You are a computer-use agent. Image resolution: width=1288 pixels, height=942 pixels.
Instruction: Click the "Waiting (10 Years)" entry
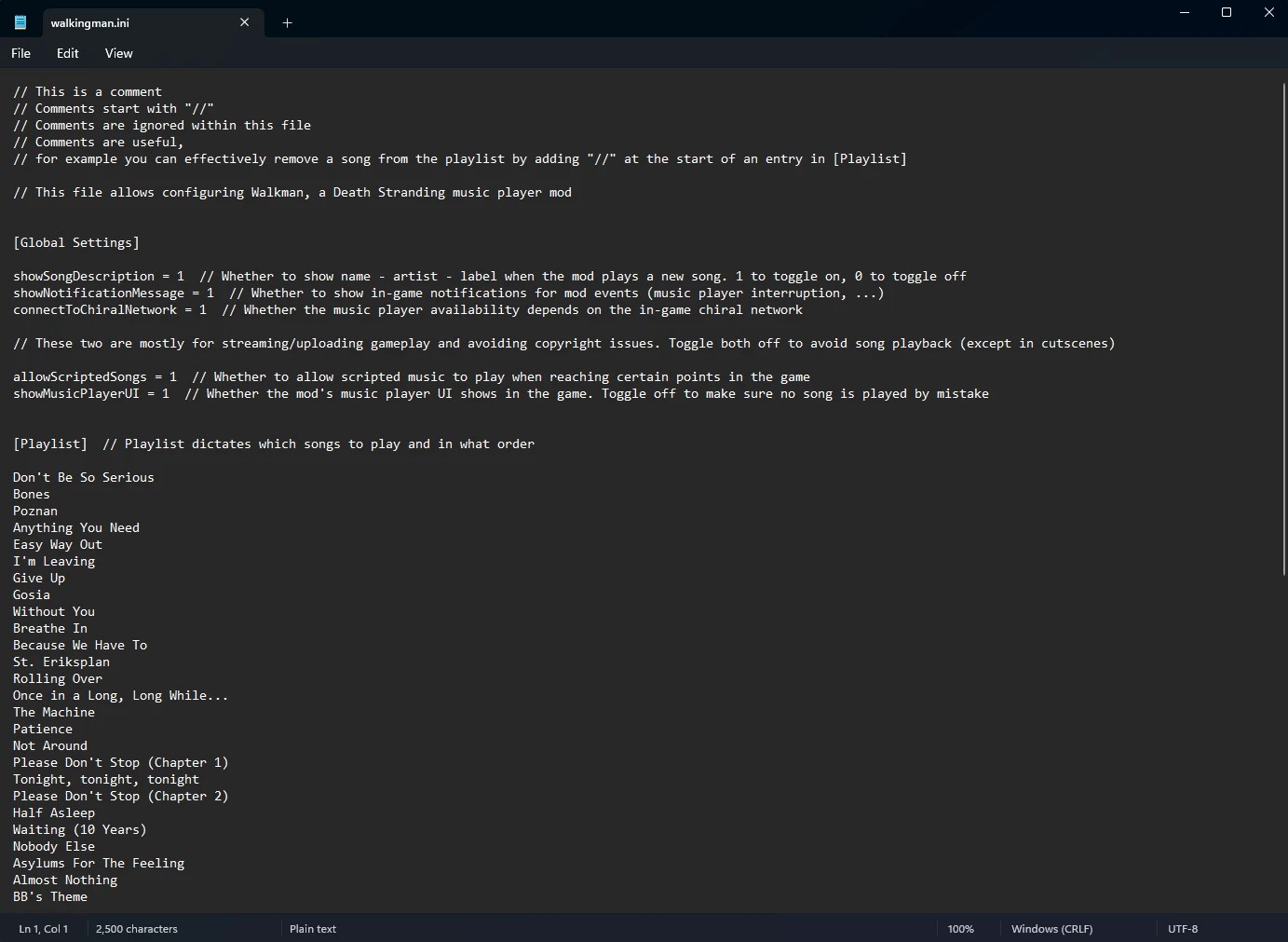(80, 829)
